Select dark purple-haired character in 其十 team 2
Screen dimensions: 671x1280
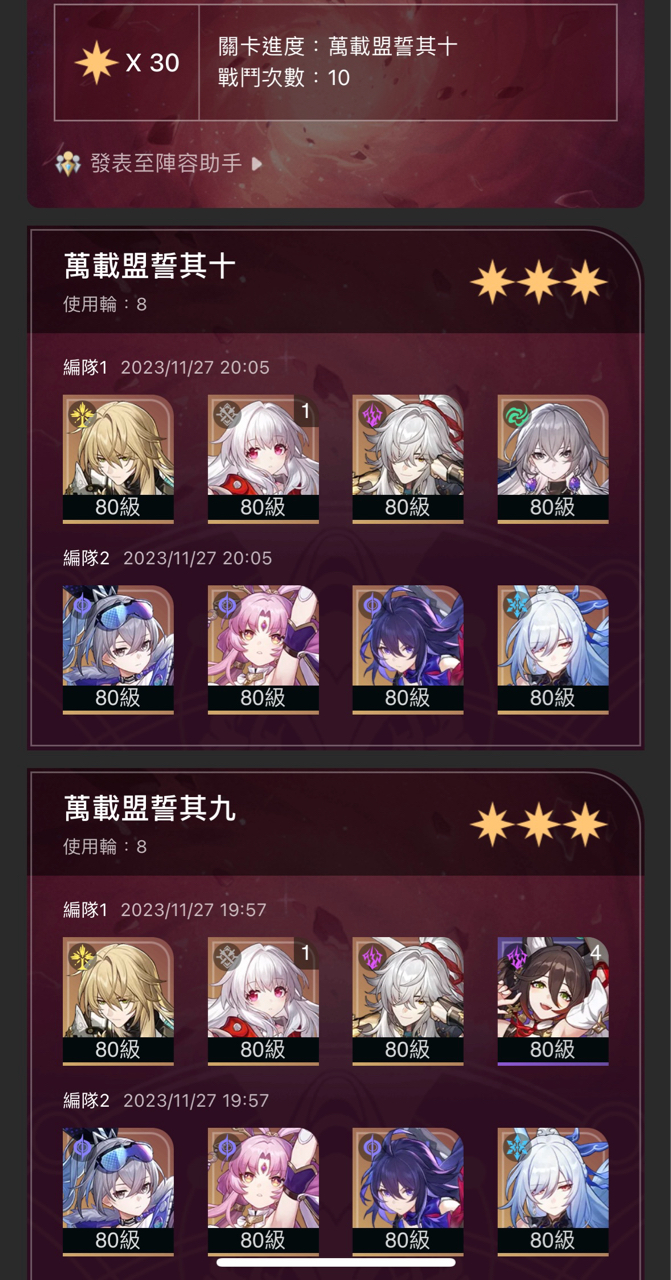(408, 650)
